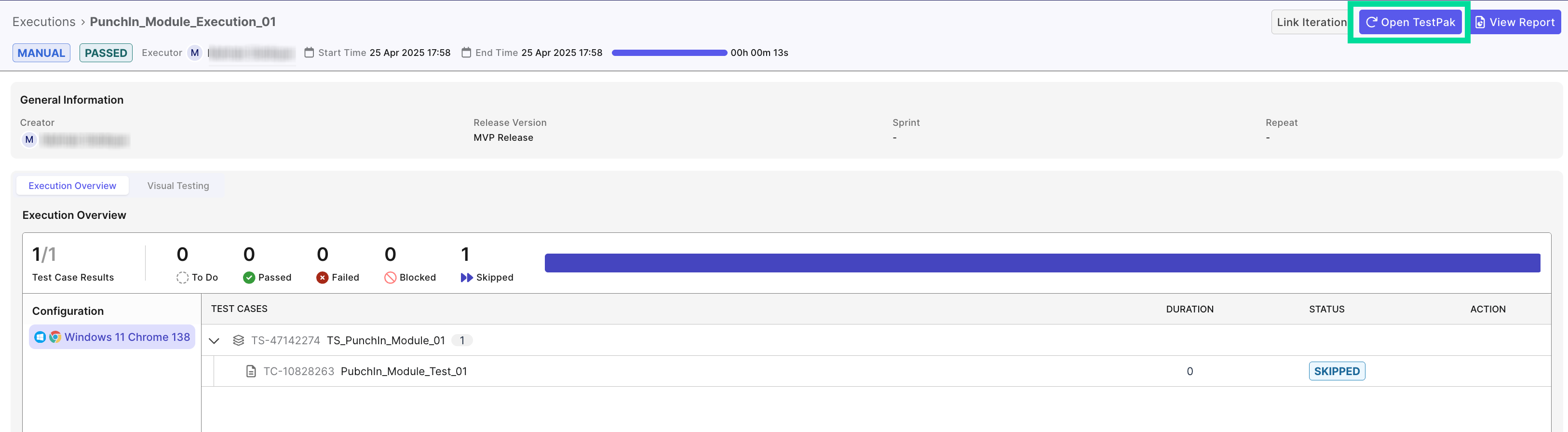Open test case PubchIn_Module_Test_01
Viewport: 1568px width, 432px height.
404,371
